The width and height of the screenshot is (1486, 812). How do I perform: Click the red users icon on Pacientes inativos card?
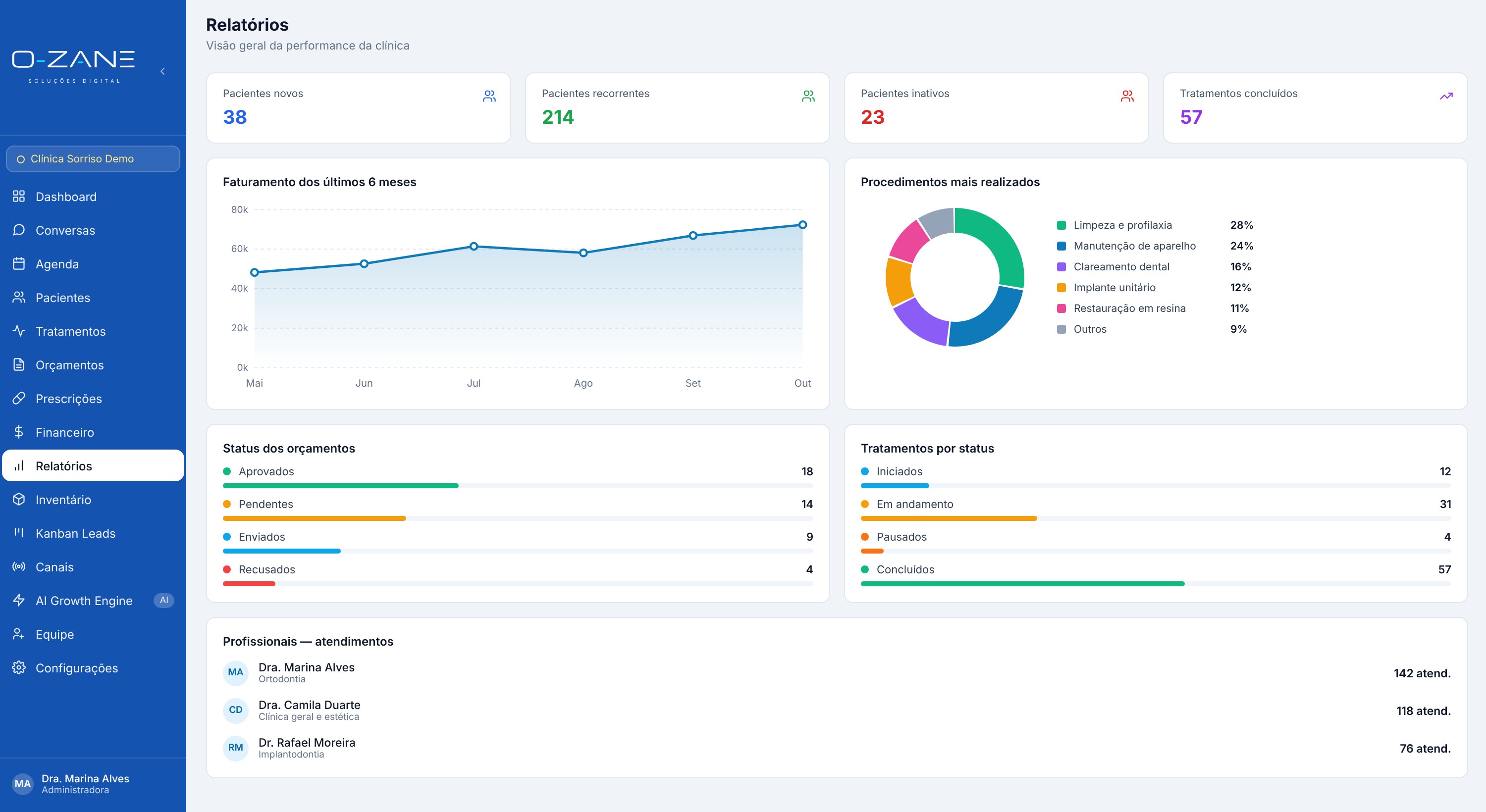click(1127, 97)
